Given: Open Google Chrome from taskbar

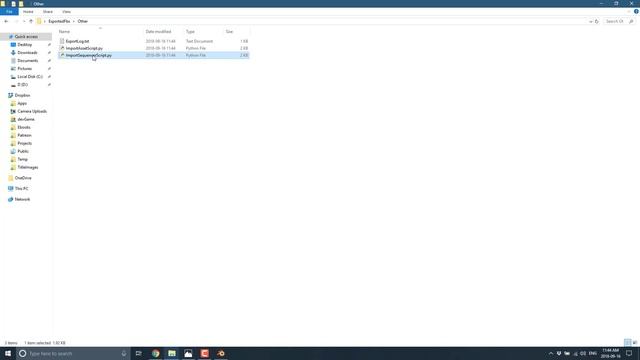Looking at the screenshot, I should [156, 353].
